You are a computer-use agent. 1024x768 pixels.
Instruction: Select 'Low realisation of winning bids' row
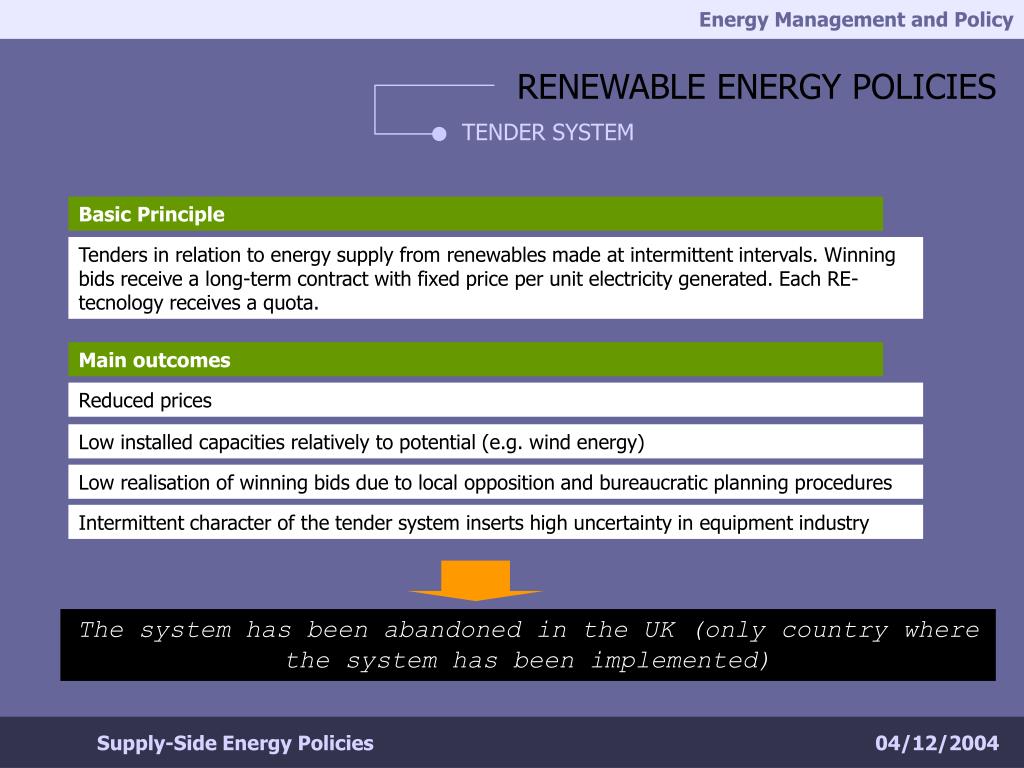click(x=496, y=482)
